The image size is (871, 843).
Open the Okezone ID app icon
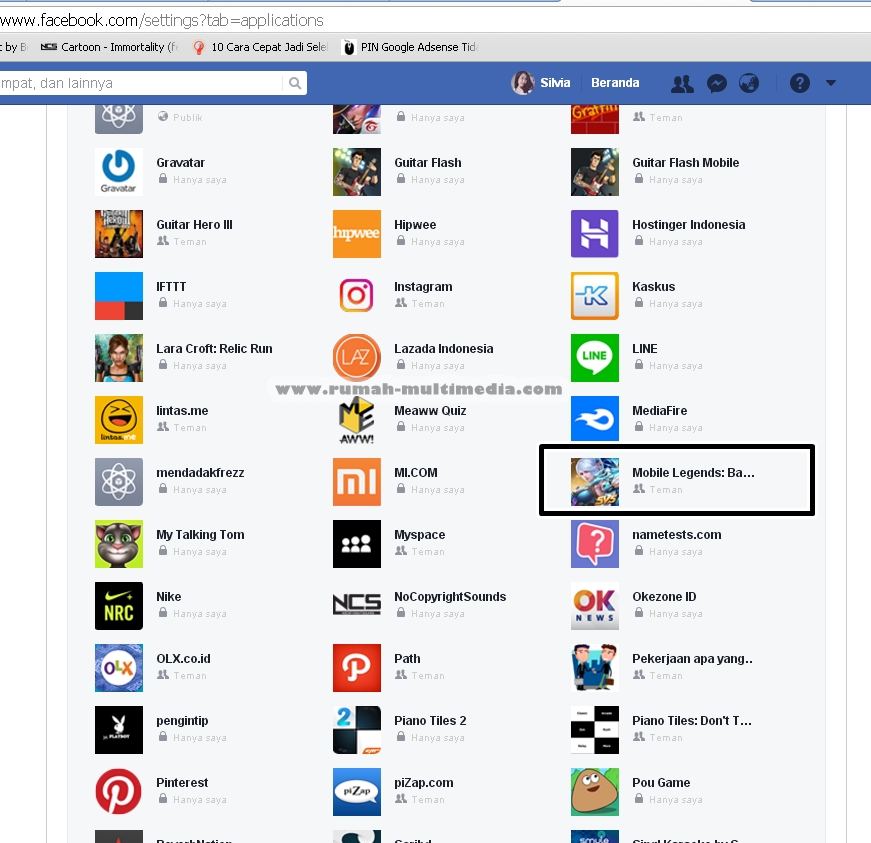pyautogui.click(x=594, y=606)
